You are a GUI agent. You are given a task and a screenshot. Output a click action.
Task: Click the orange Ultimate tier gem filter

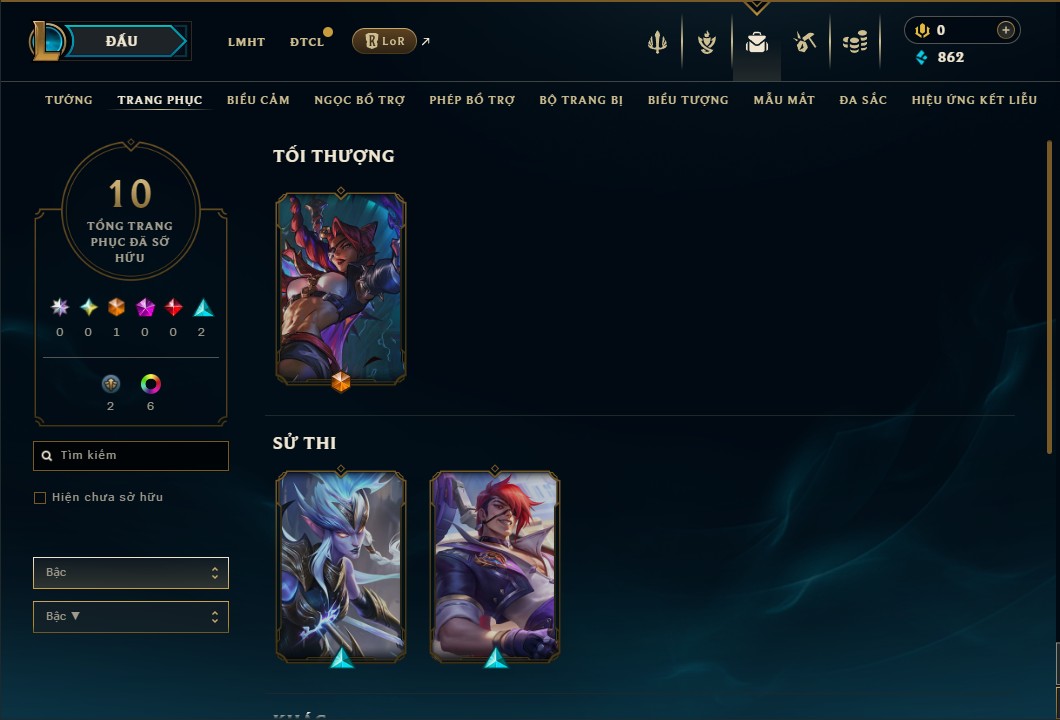[116, 308]
